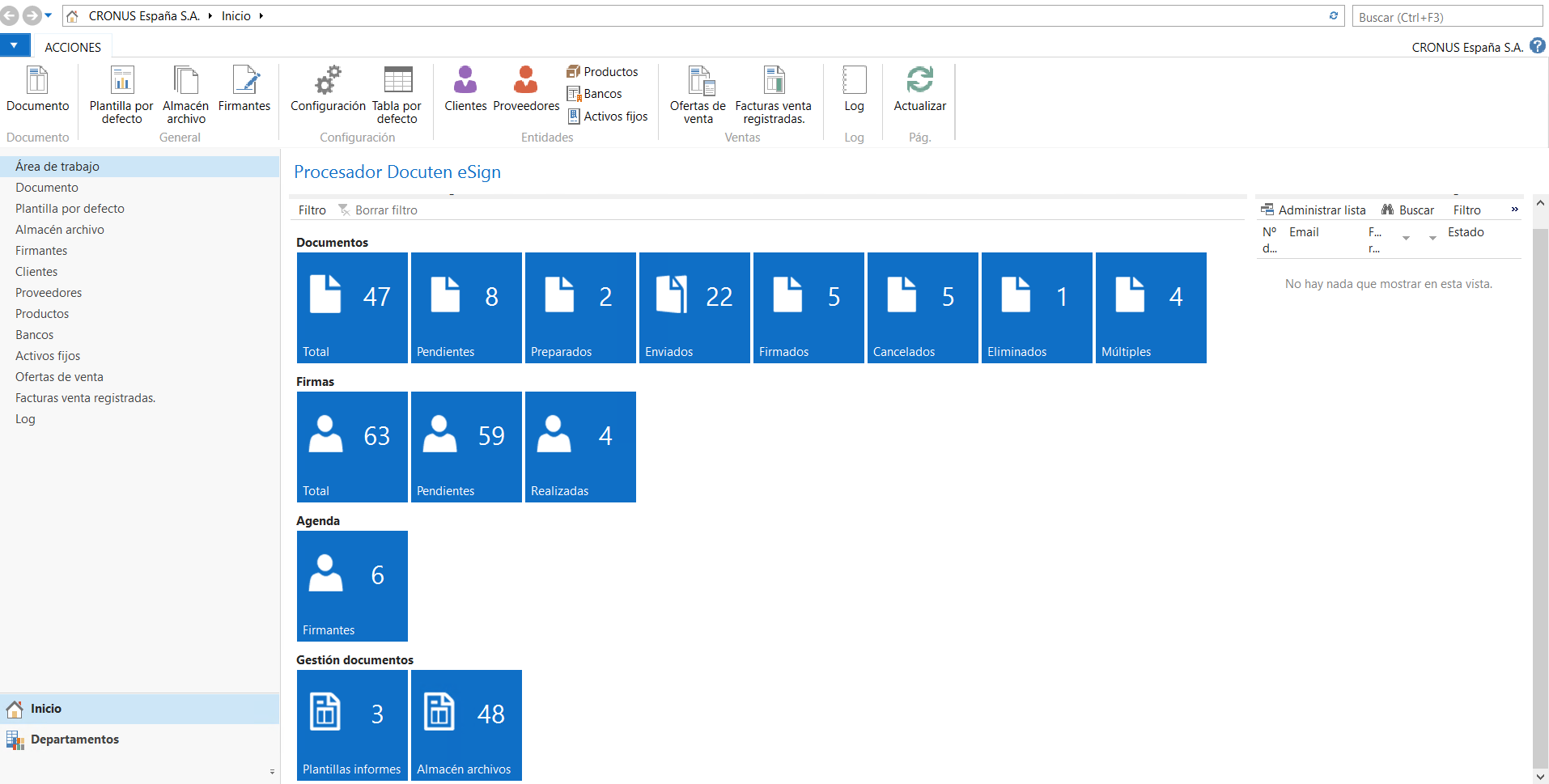This screenshot has width=1549, height=784.
Task: Go back with the back arrow
Action: point(10,15)
